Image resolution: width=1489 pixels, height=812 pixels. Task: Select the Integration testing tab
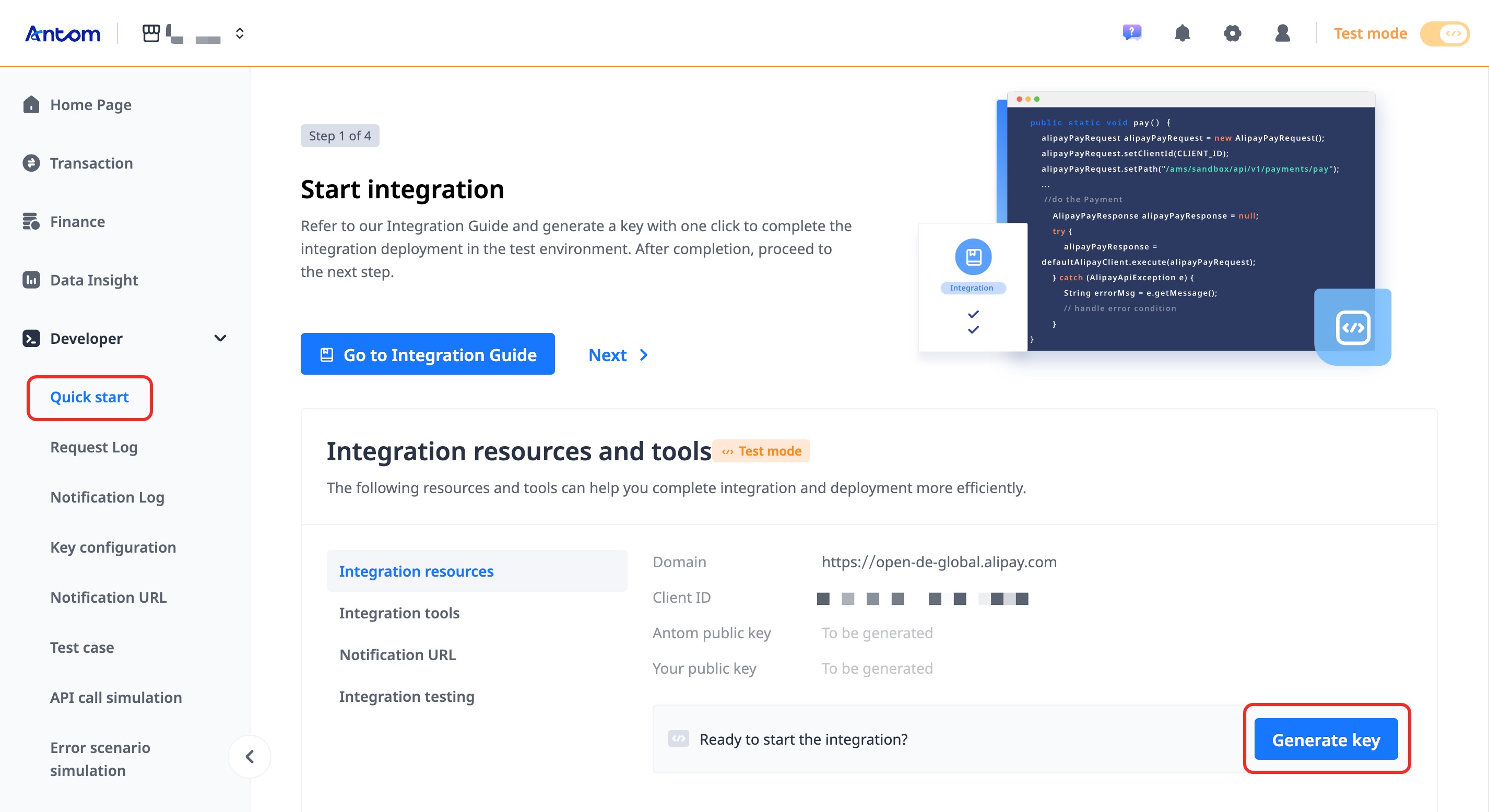pyautogui.click(x=406, y=697)
